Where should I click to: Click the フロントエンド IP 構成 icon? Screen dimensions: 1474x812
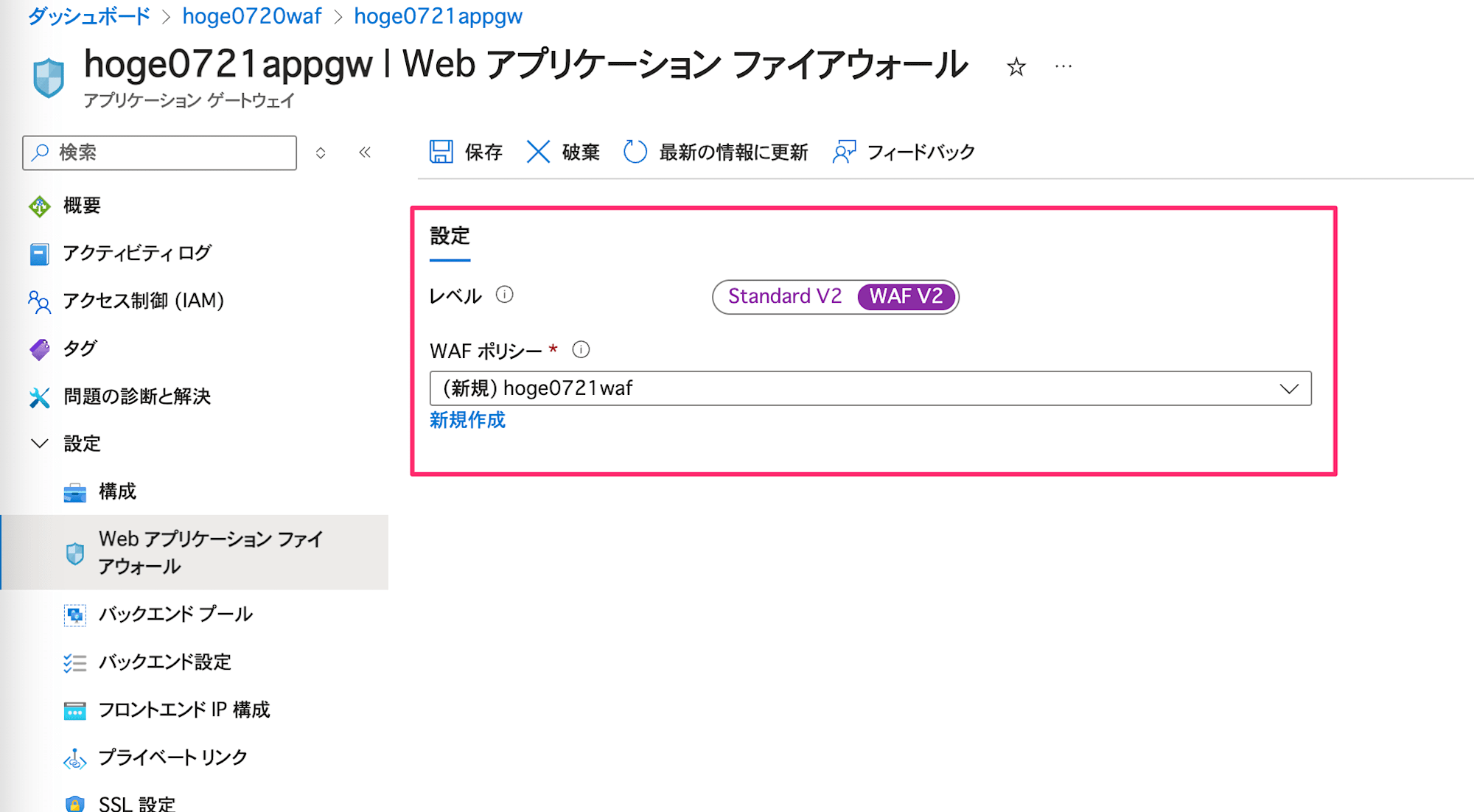(74, 710)
